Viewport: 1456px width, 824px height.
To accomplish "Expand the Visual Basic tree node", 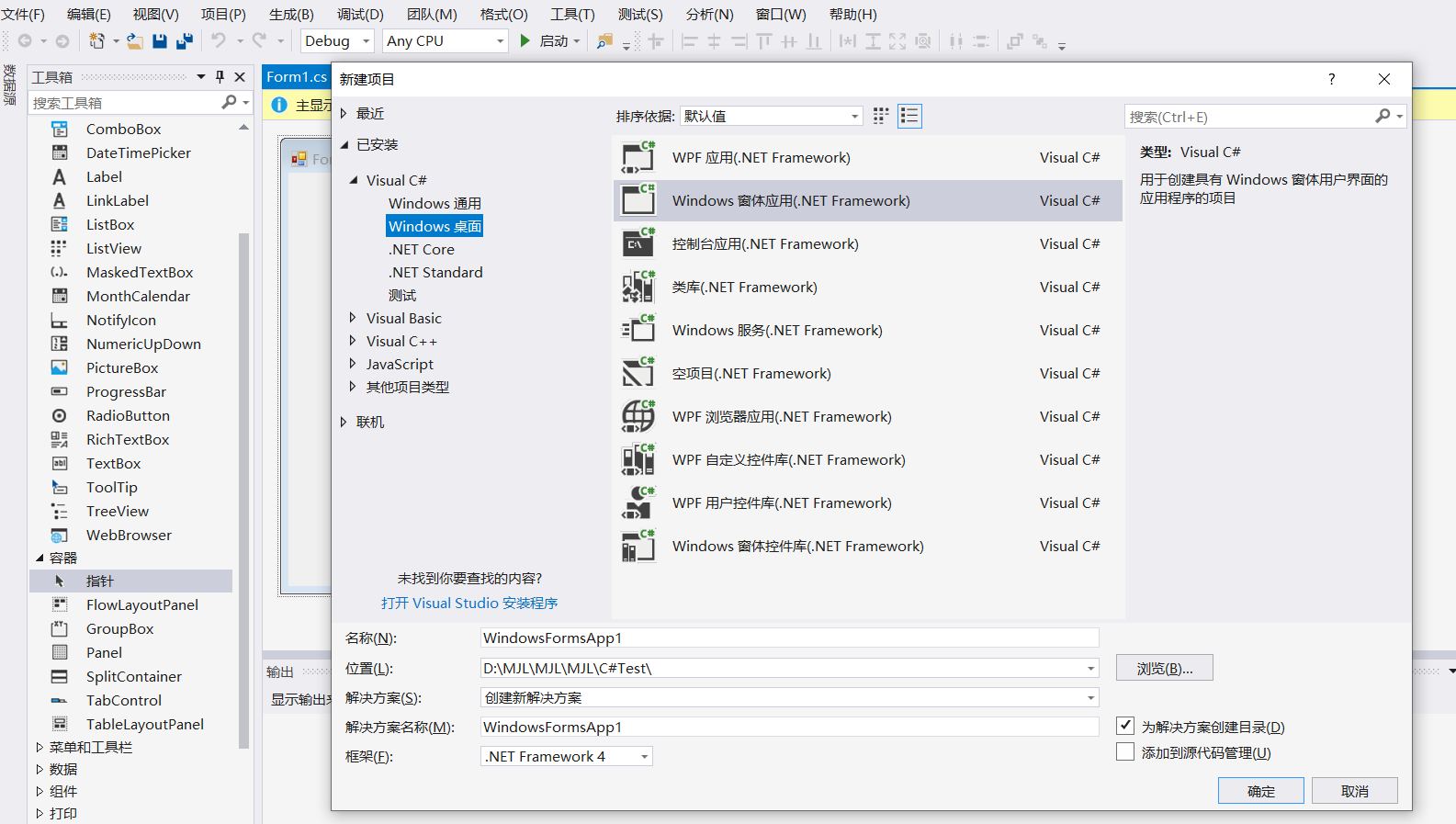I will point(353,318).
